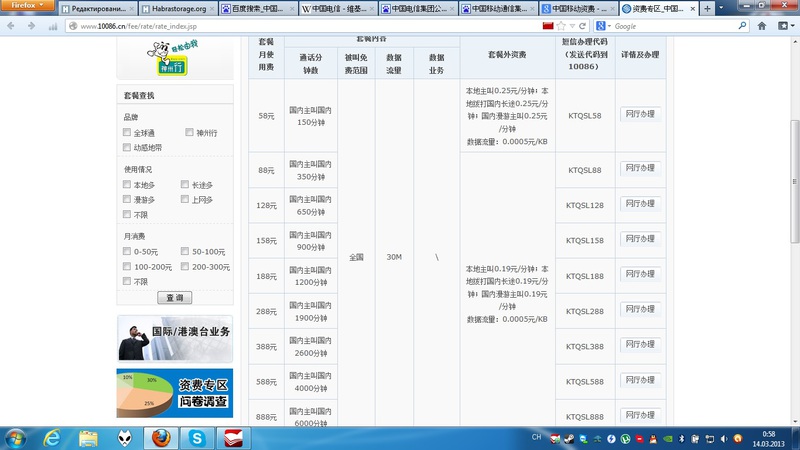Click 网厅办理 for the KTQSL188 plan
Screen dimensions: 800x450
640,274
